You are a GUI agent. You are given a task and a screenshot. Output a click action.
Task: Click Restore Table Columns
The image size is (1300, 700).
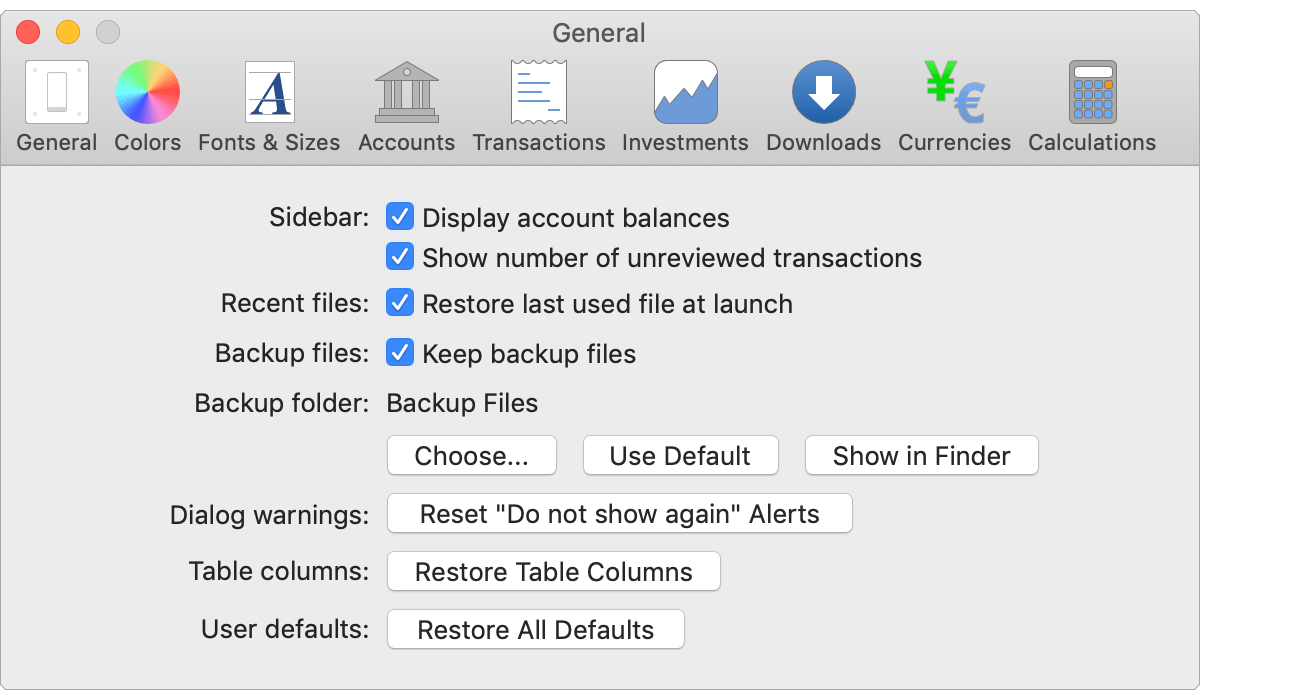tap(553, 572)
